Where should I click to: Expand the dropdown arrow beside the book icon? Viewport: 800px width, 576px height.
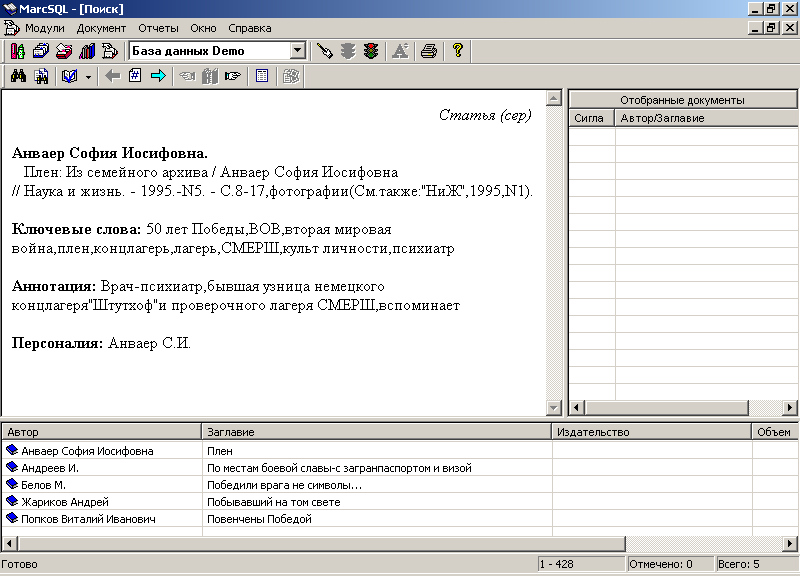pos(88,77)
